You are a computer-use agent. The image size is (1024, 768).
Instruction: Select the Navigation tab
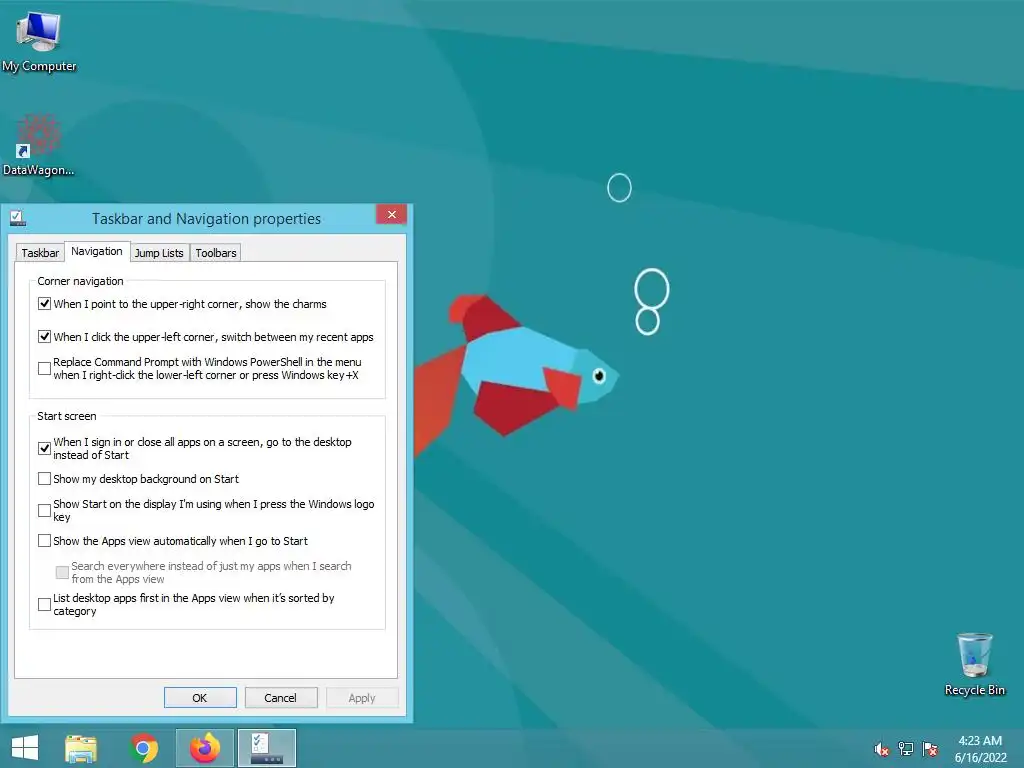click(97, 251)
